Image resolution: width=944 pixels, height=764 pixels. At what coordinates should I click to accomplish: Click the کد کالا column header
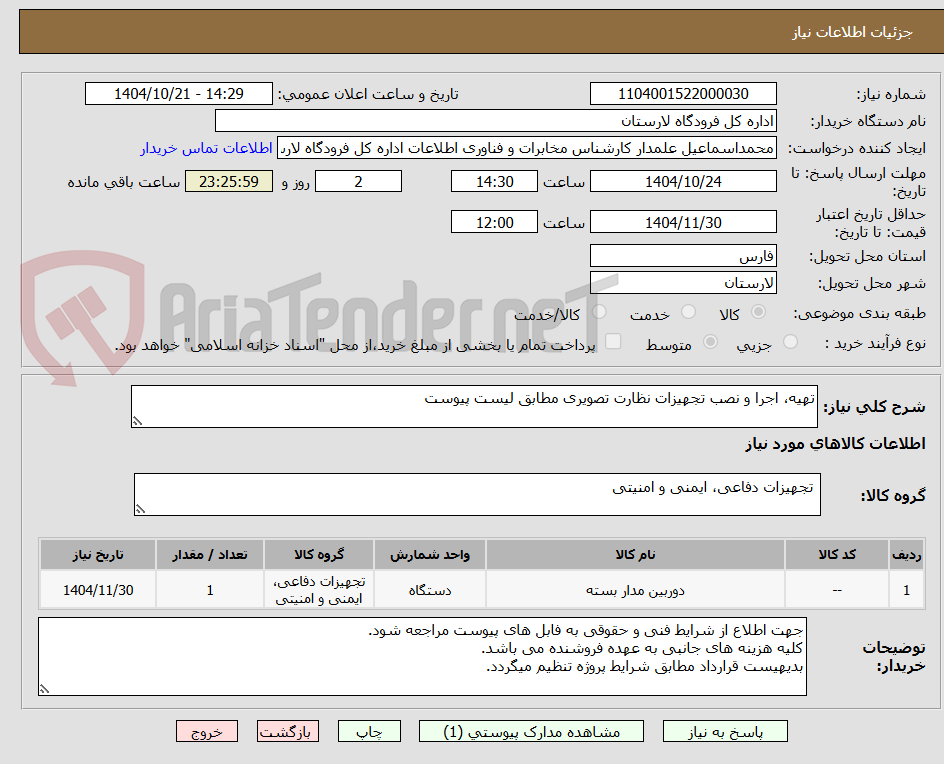tap(837, 554)
